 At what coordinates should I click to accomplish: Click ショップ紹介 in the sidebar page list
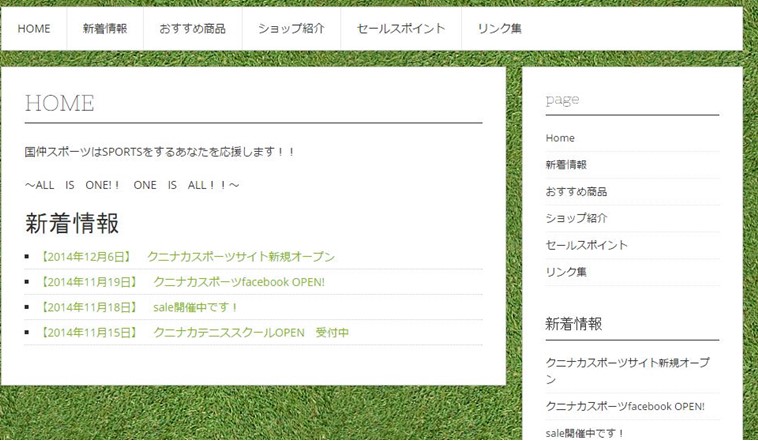click(x=576, y=218)
